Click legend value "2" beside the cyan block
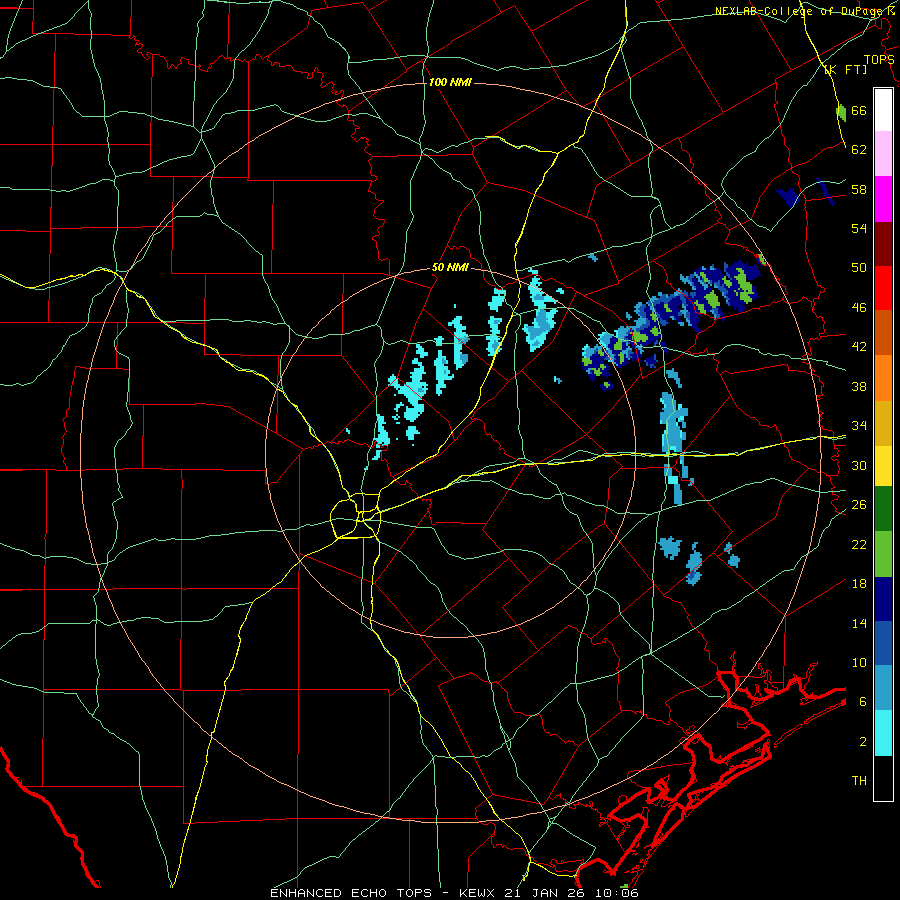The image size is (900, 900). 862,742
